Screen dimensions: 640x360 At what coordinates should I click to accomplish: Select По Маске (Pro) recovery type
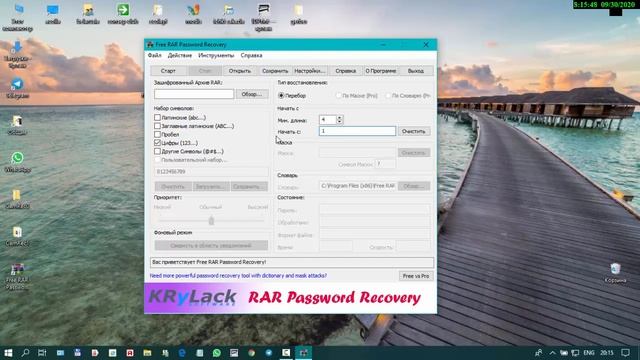pyautogui.click(x=339, y=96)
